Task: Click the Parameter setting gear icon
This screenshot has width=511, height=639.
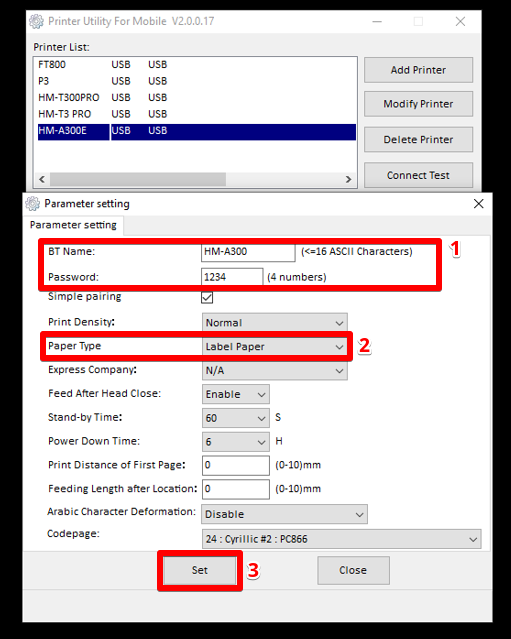Action: click(x=33, y=203)
